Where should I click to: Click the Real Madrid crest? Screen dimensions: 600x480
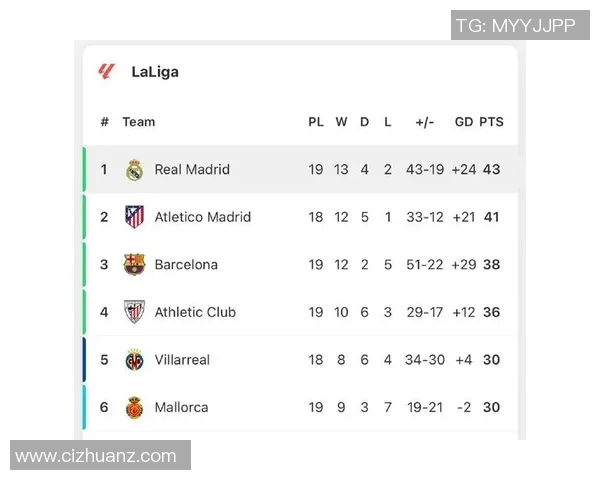[134, 170]
